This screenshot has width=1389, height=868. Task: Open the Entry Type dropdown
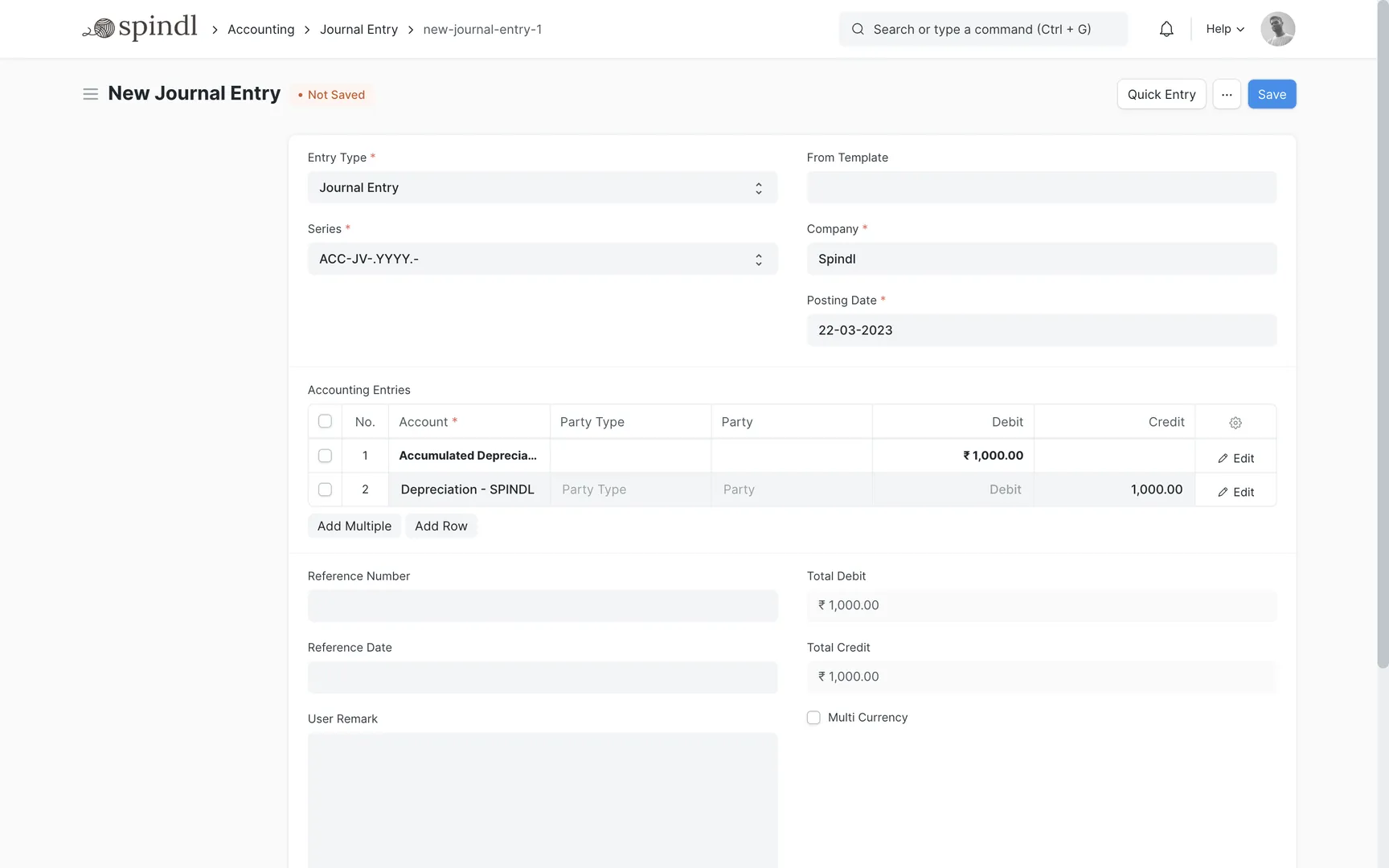coord(543,187)
